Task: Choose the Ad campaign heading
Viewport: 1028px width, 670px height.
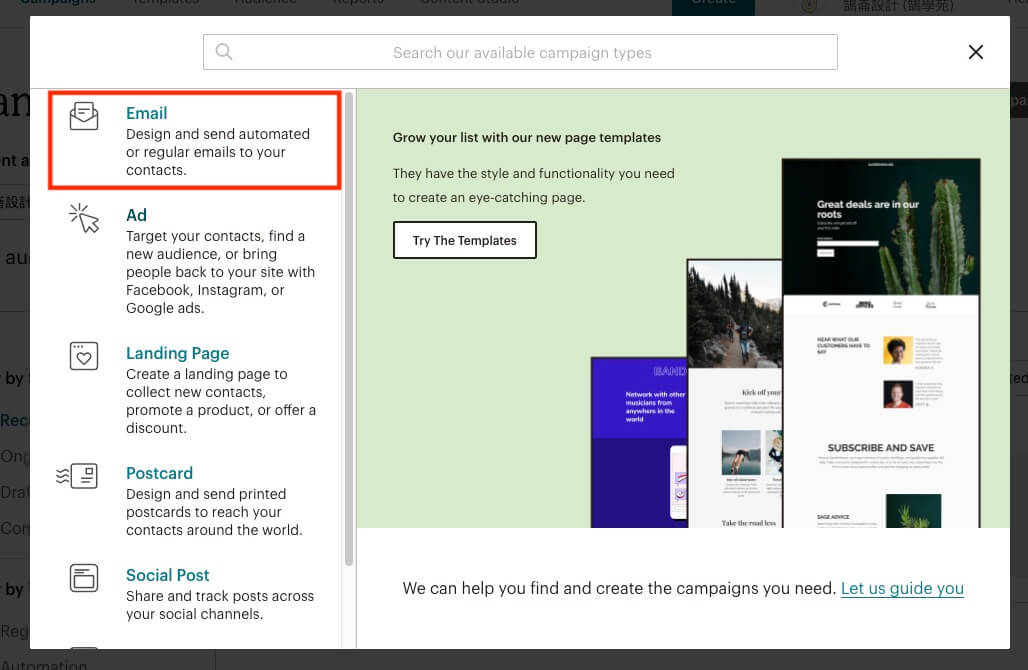Action: (x=136, y=215)
